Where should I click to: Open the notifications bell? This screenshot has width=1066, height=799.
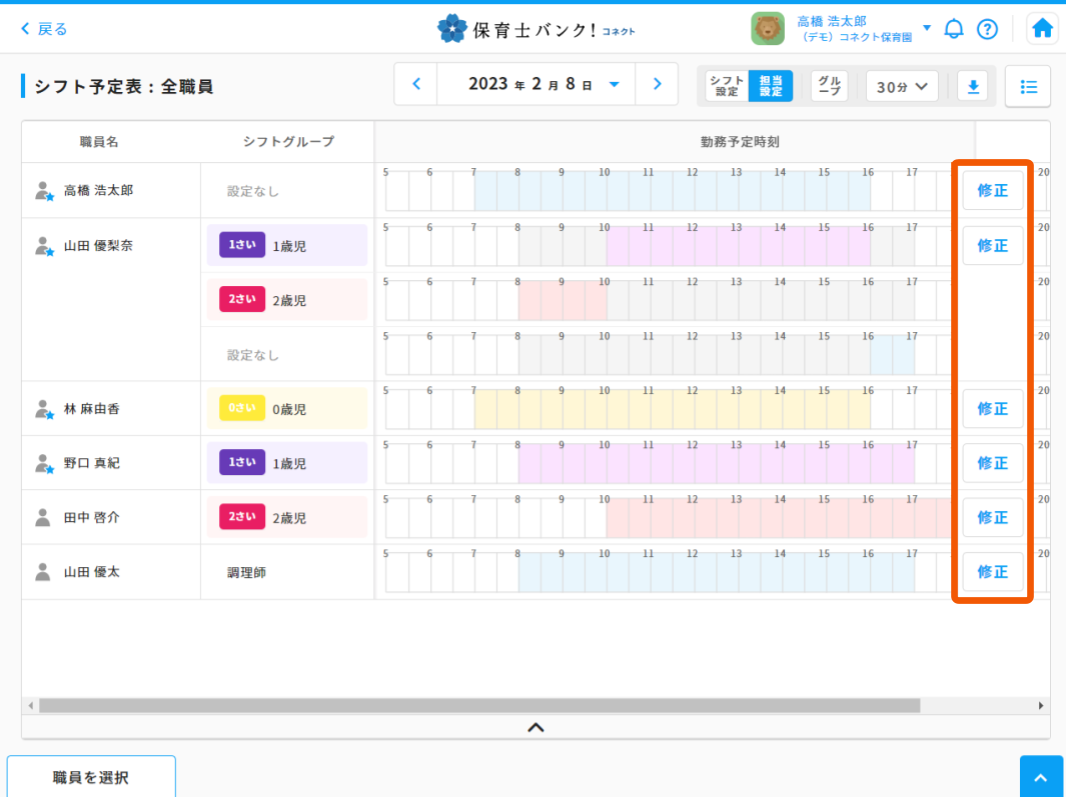pos(954,29)
